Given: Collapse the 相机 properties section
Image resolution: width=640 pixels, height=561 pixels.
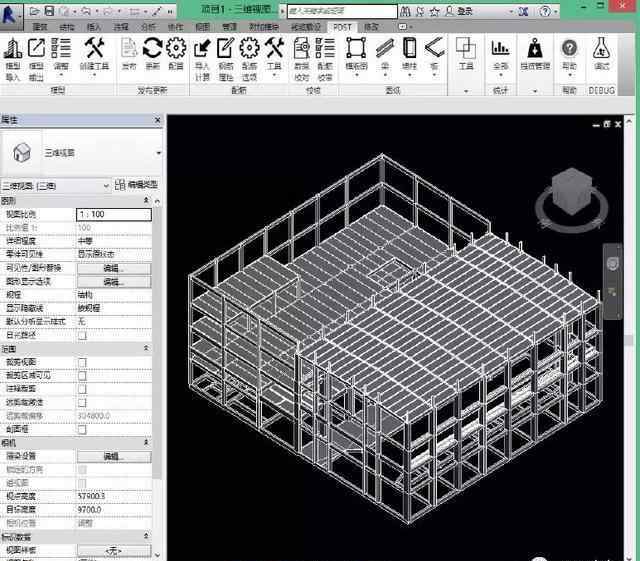Looking at the screenshot, I should [146, 442].
